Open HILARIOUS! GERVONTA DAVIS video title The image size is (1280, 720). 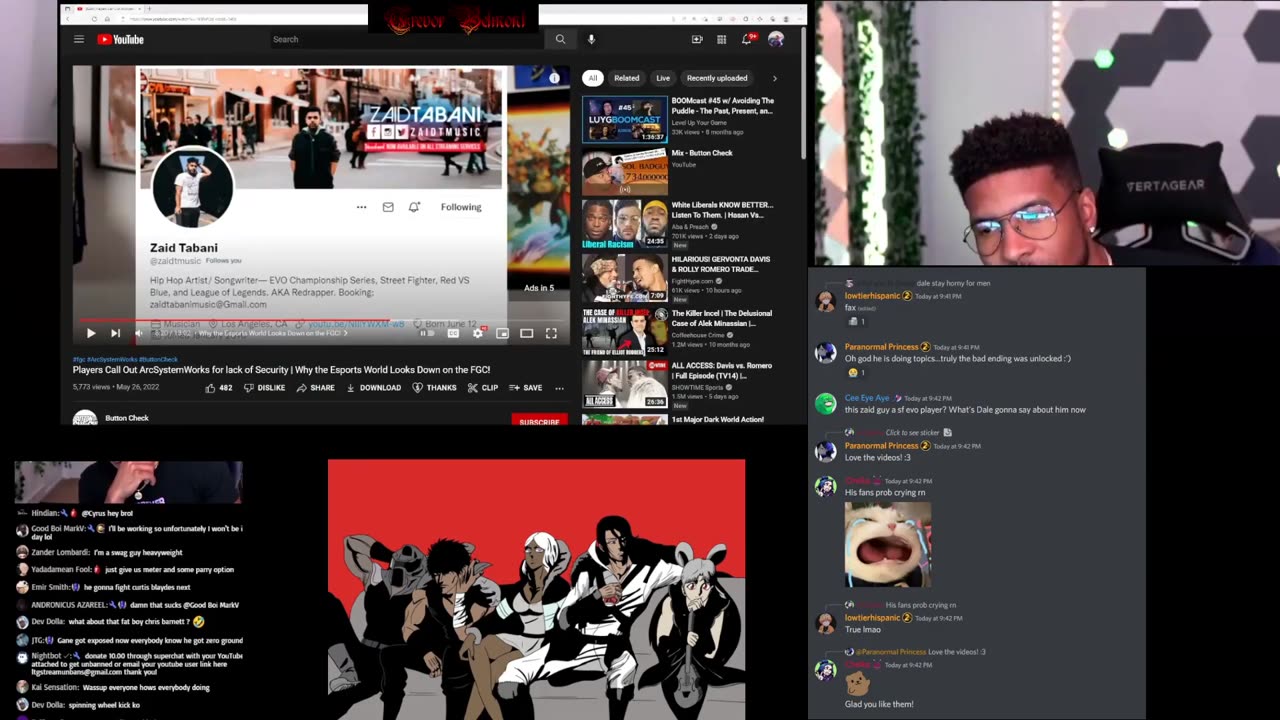pos(721,264)
